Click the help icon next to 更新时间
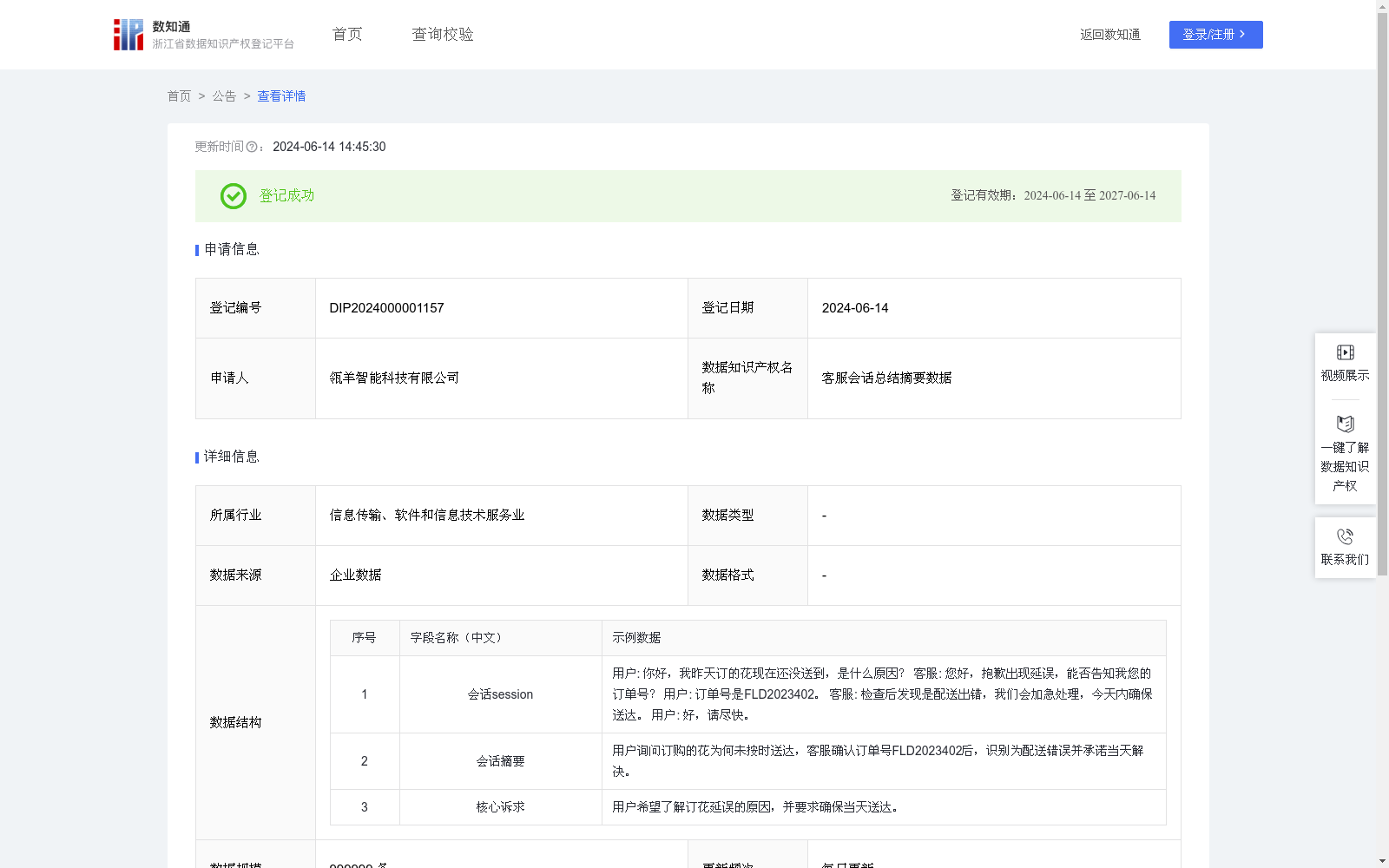The height and width of the screenshot is (868, 1389). coord(252,148)
